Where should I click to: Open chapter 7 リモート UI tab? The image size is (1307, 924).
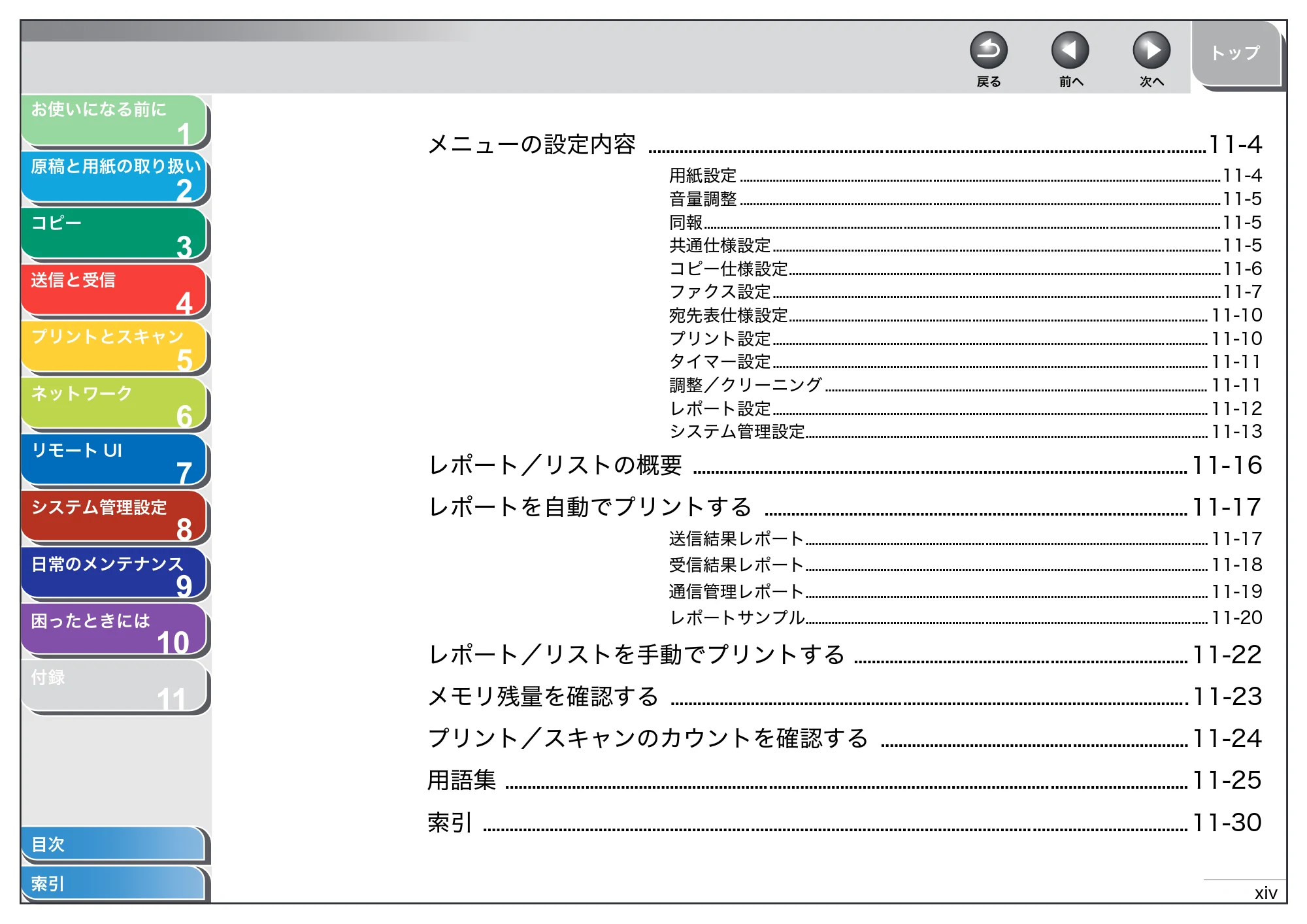[114, 461]
